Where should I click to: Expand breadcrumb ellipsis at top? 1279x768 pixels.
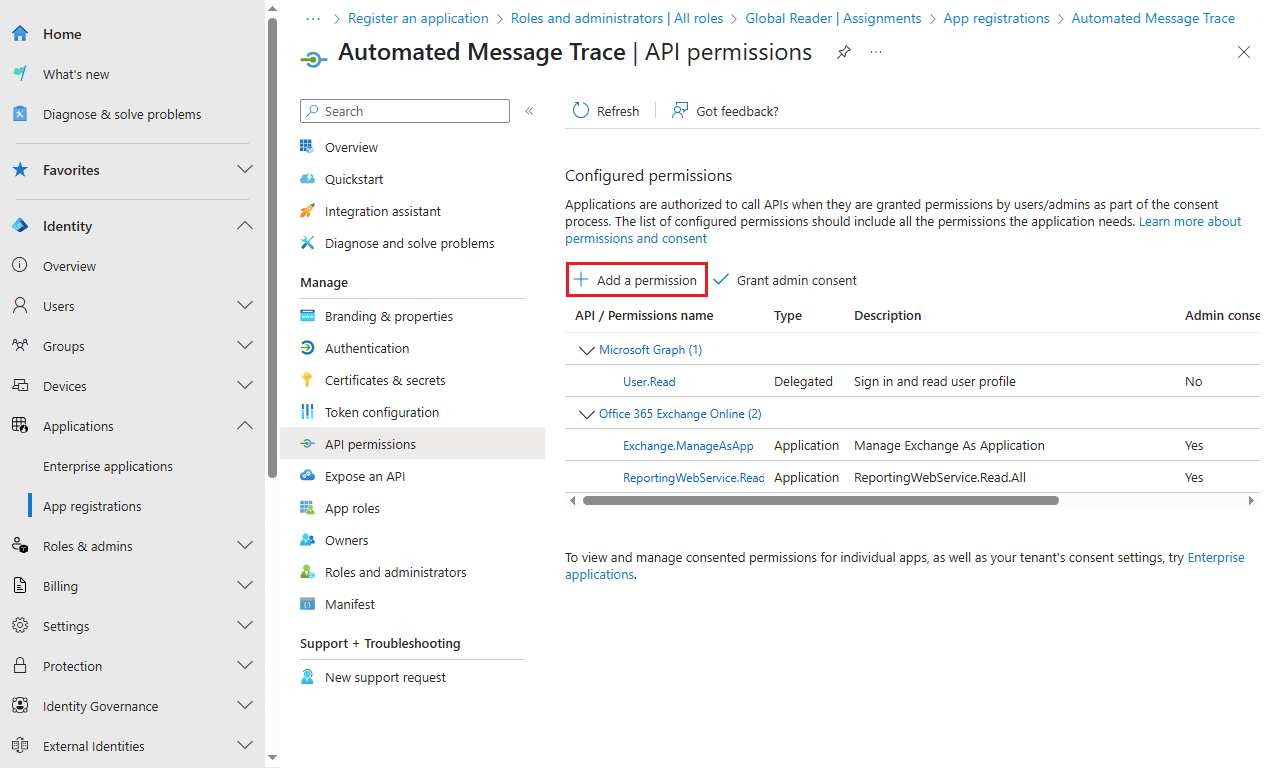tap(313, 18)
